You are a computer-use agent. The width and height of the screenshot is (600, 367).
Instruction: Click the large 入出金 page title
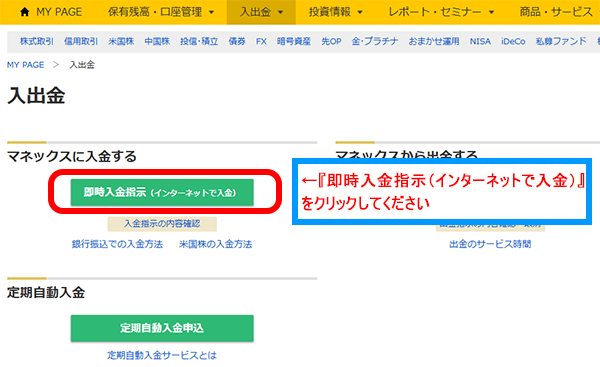tap(36, 96)
